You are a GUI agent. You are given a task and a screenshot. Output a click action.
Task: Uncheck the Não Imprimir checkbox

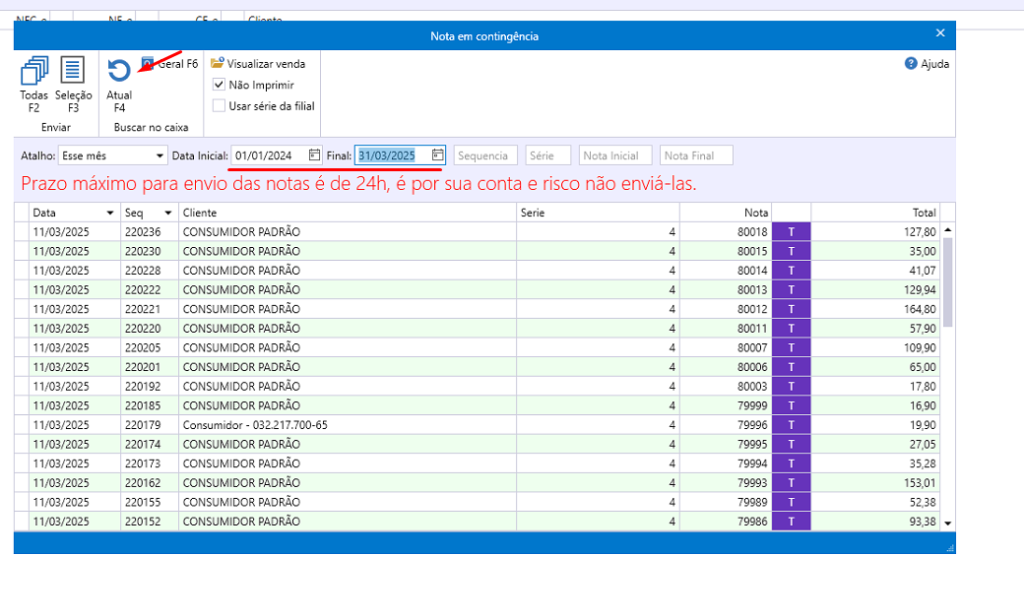(219, 85)
